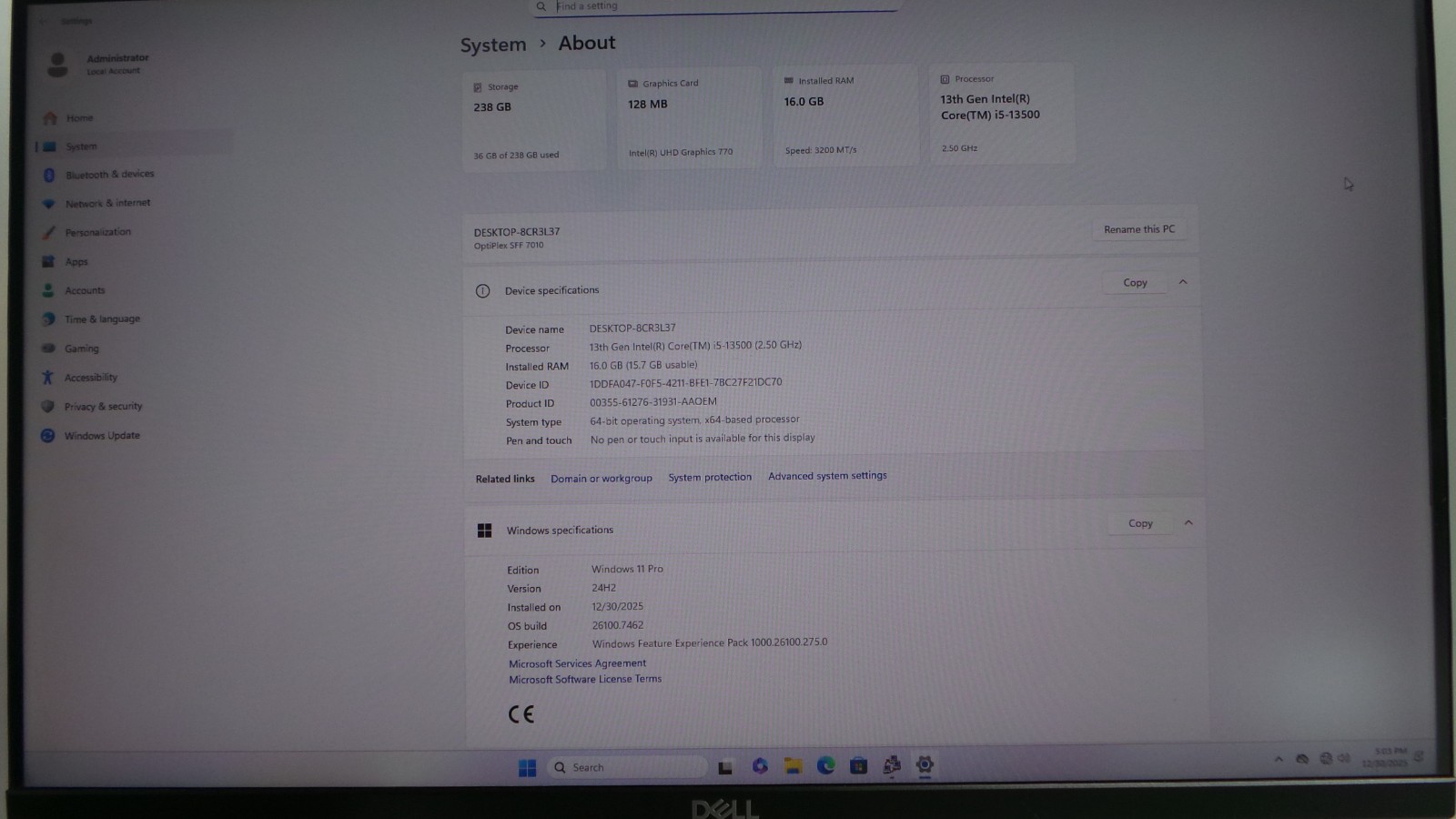This screenshot has height=819, width=1456.
Task: Open Microsoft Software License Terms link
Action: 585,679
